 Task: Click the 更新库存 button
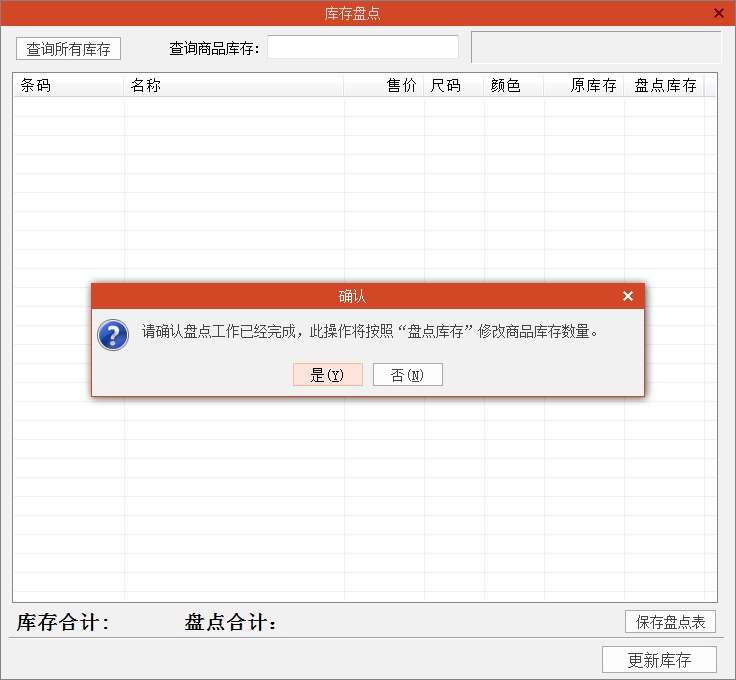(659, 660)
